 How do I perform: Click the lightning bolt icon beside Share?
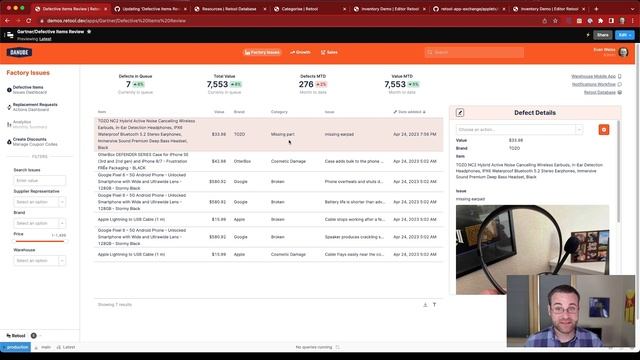tap(588, 35)
